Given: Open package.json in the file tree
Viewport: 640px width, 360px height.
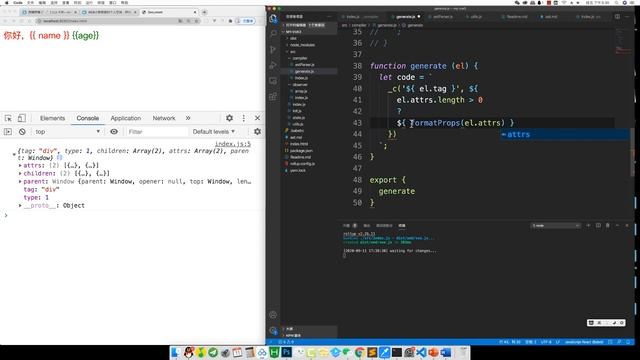Looking at the screenshot, I should tap(301, 151).
